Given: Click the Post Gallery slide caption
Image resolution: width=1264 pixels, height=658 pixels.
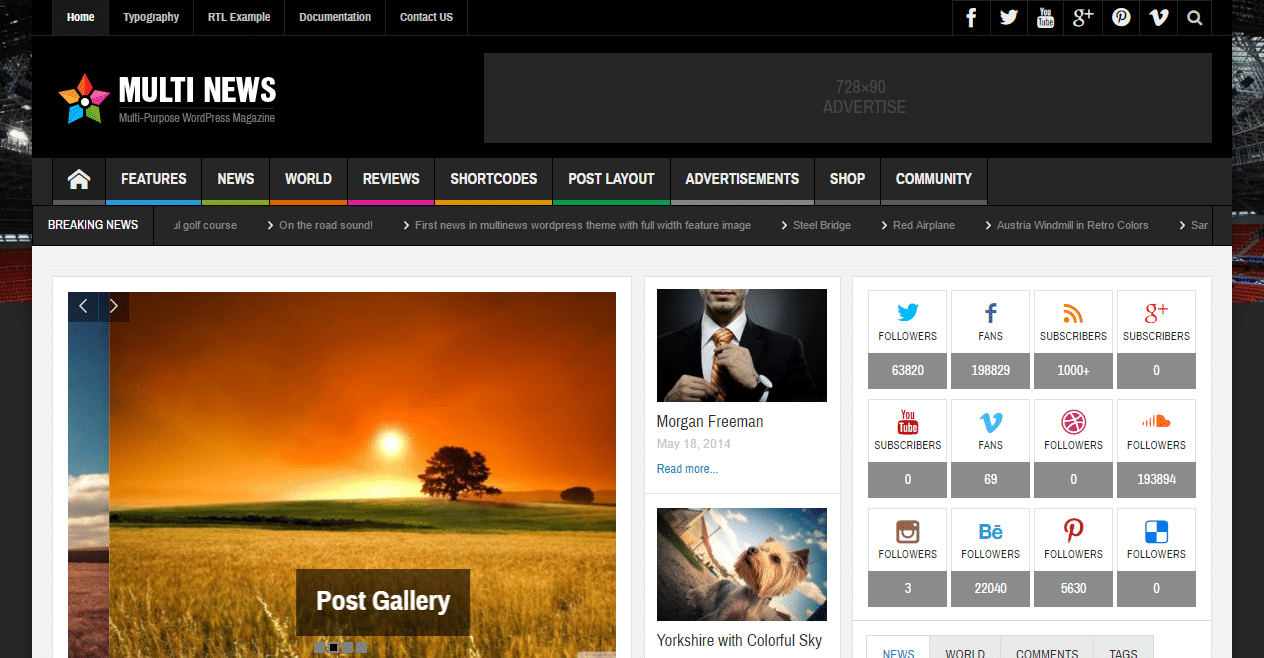Looking at the screenshot, I should (383, 601).
